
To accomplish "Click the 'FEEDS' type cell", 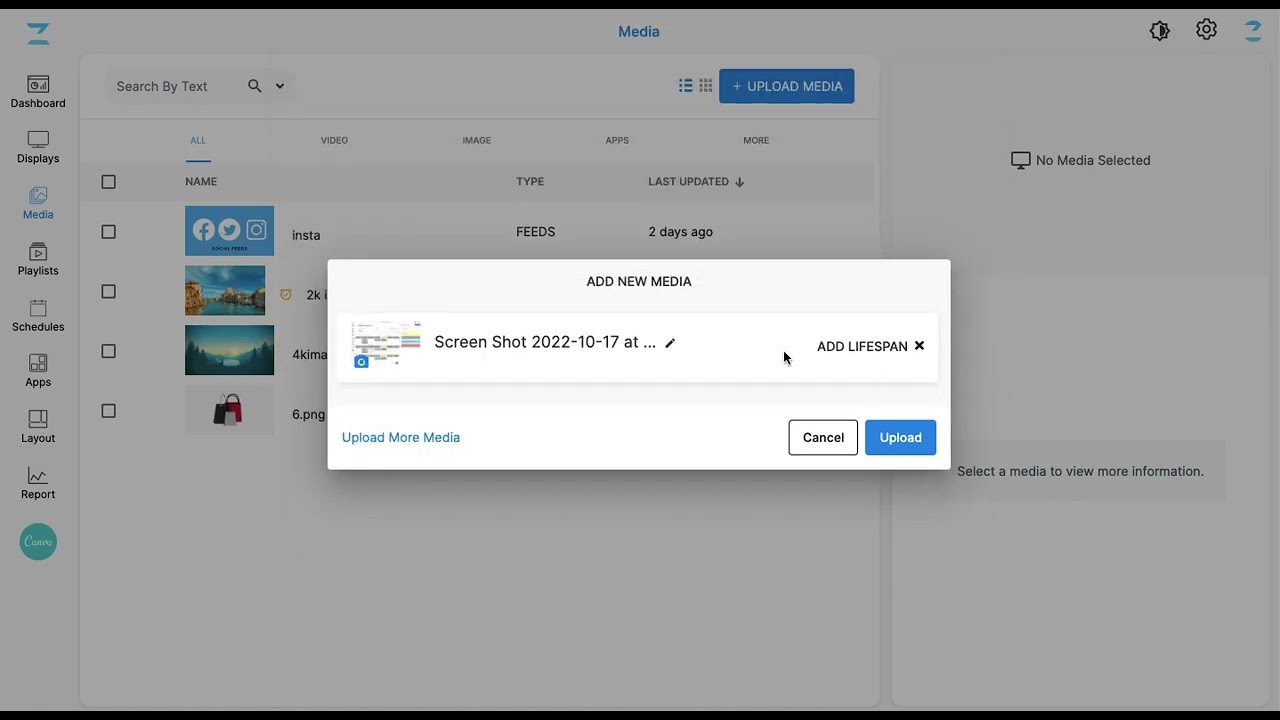I will coord(535,232).
